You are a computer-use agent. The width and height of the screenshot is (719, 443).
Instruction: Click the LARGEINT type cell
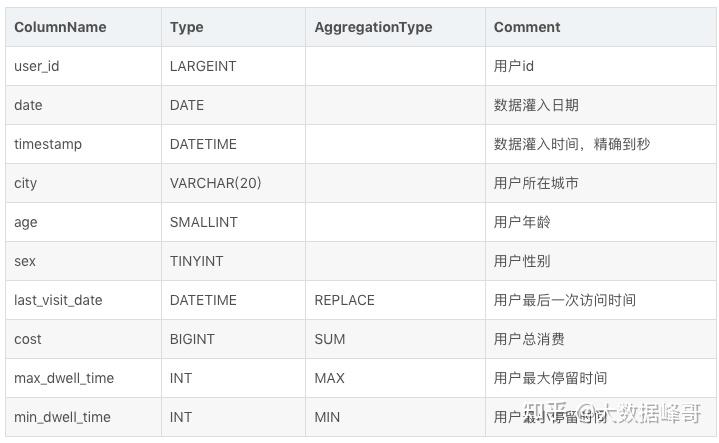(203, 66)
